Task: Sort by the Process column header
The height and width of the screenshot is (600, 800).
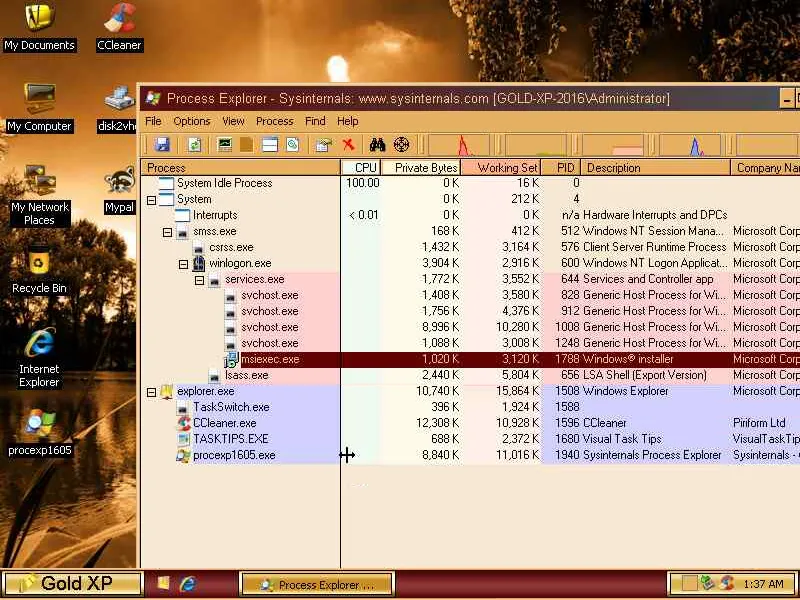Action: click(x=240, y=167)
